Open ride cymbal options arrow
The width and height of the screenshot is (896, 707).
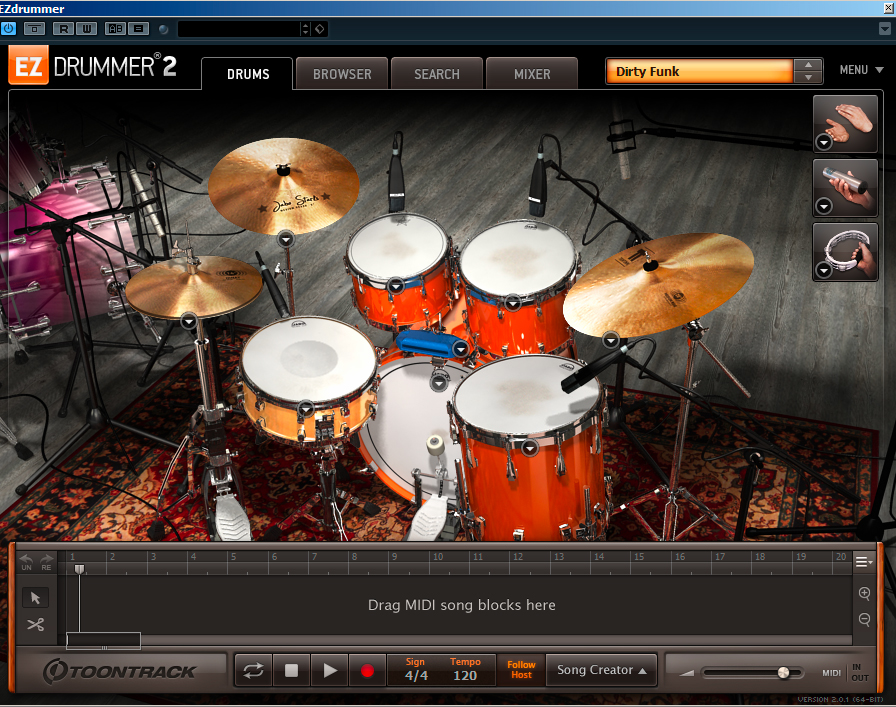pos(610,341)
